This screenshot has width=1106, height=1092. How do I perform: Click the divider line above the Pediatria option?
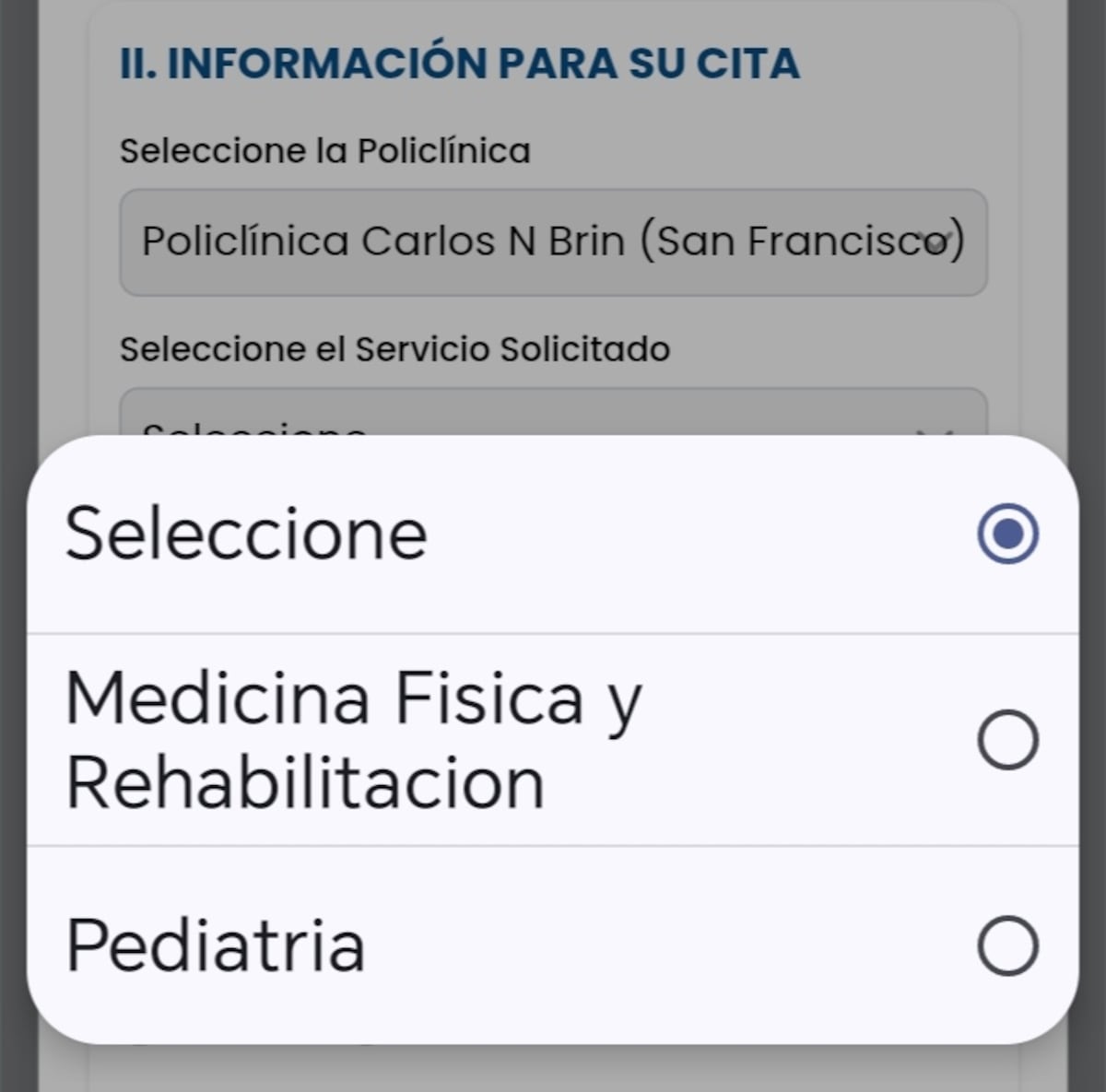(553, 845)
